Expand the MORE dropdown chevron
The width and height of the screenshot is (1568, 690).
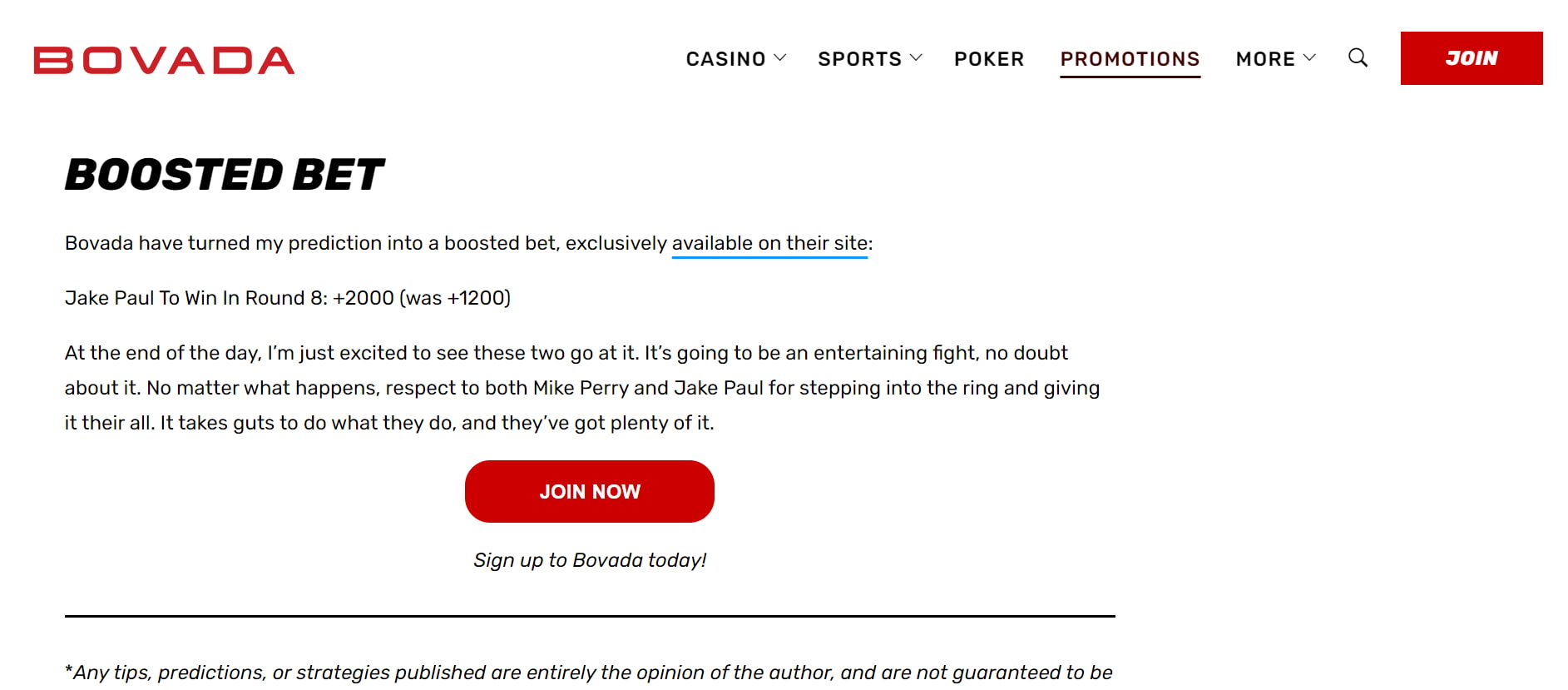point(1310,57)
